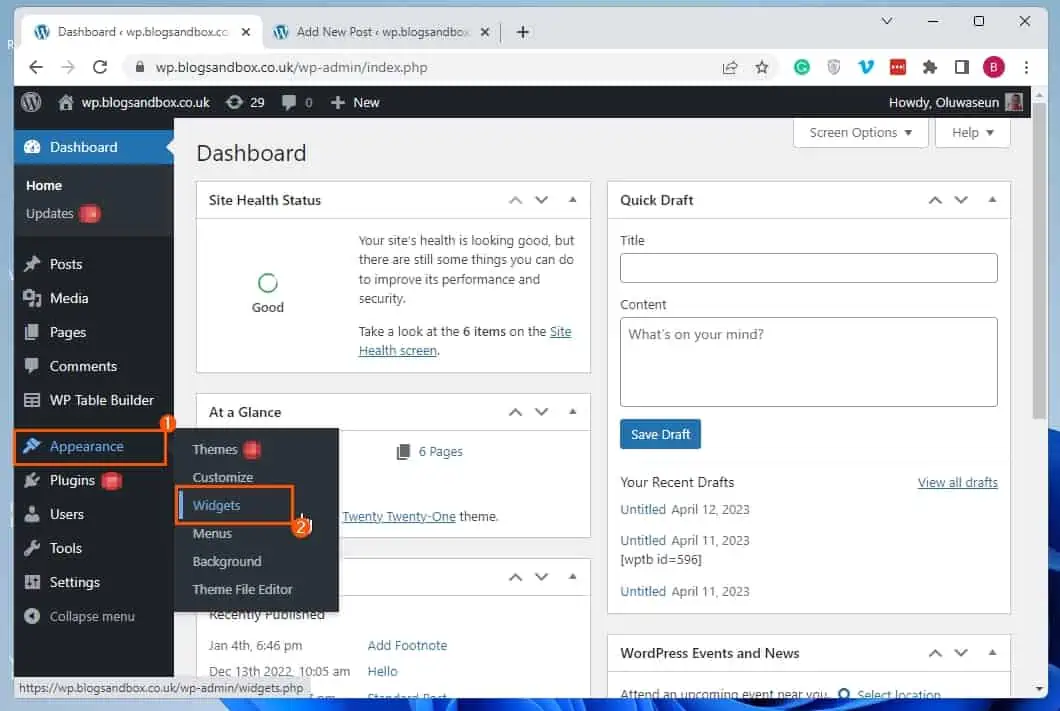Open the Chrome three-dot menu
Screen dimensions: 1060x711
(x=1026, y=67)
